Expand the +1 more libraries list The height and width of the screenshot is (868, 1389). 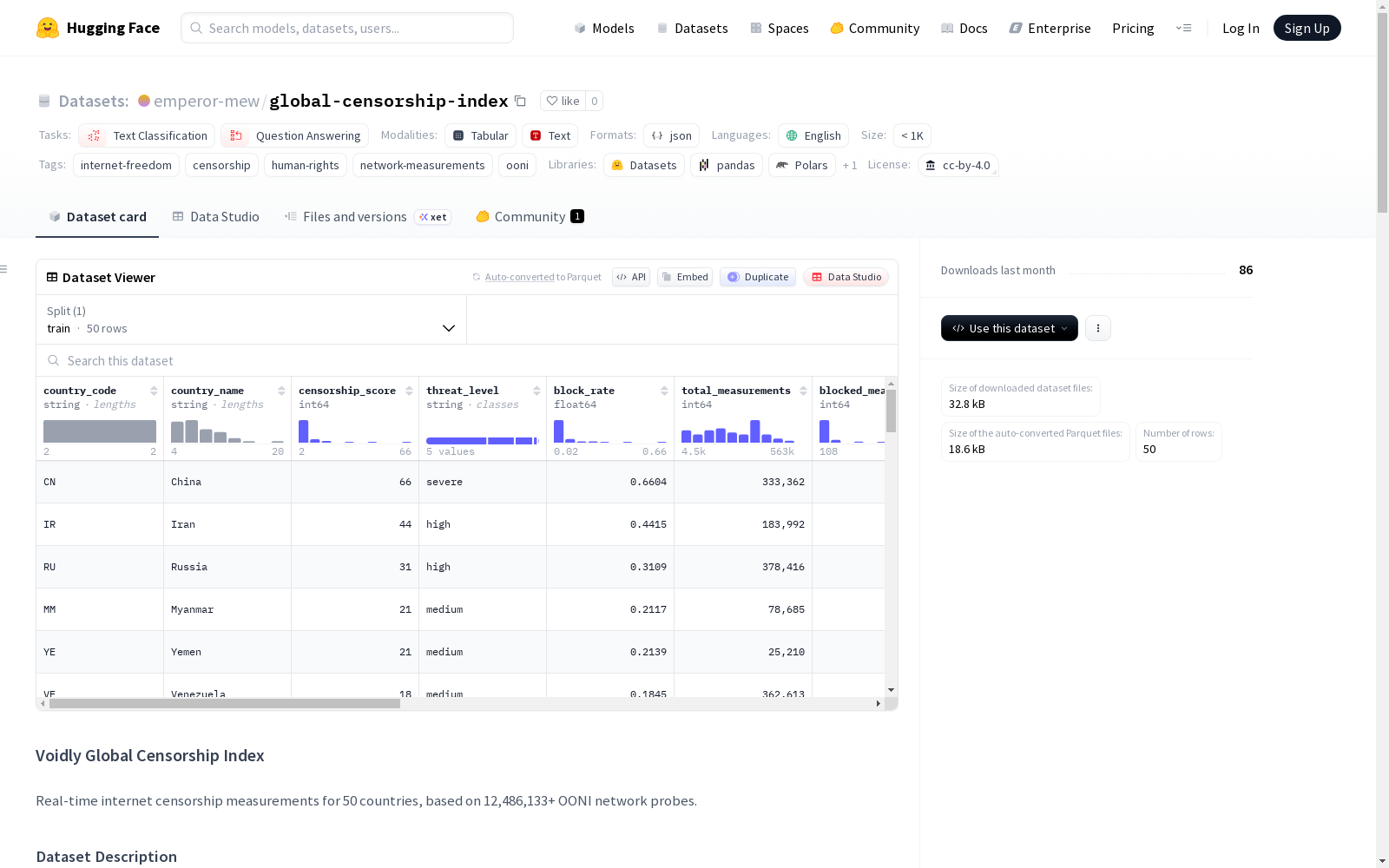850,165
